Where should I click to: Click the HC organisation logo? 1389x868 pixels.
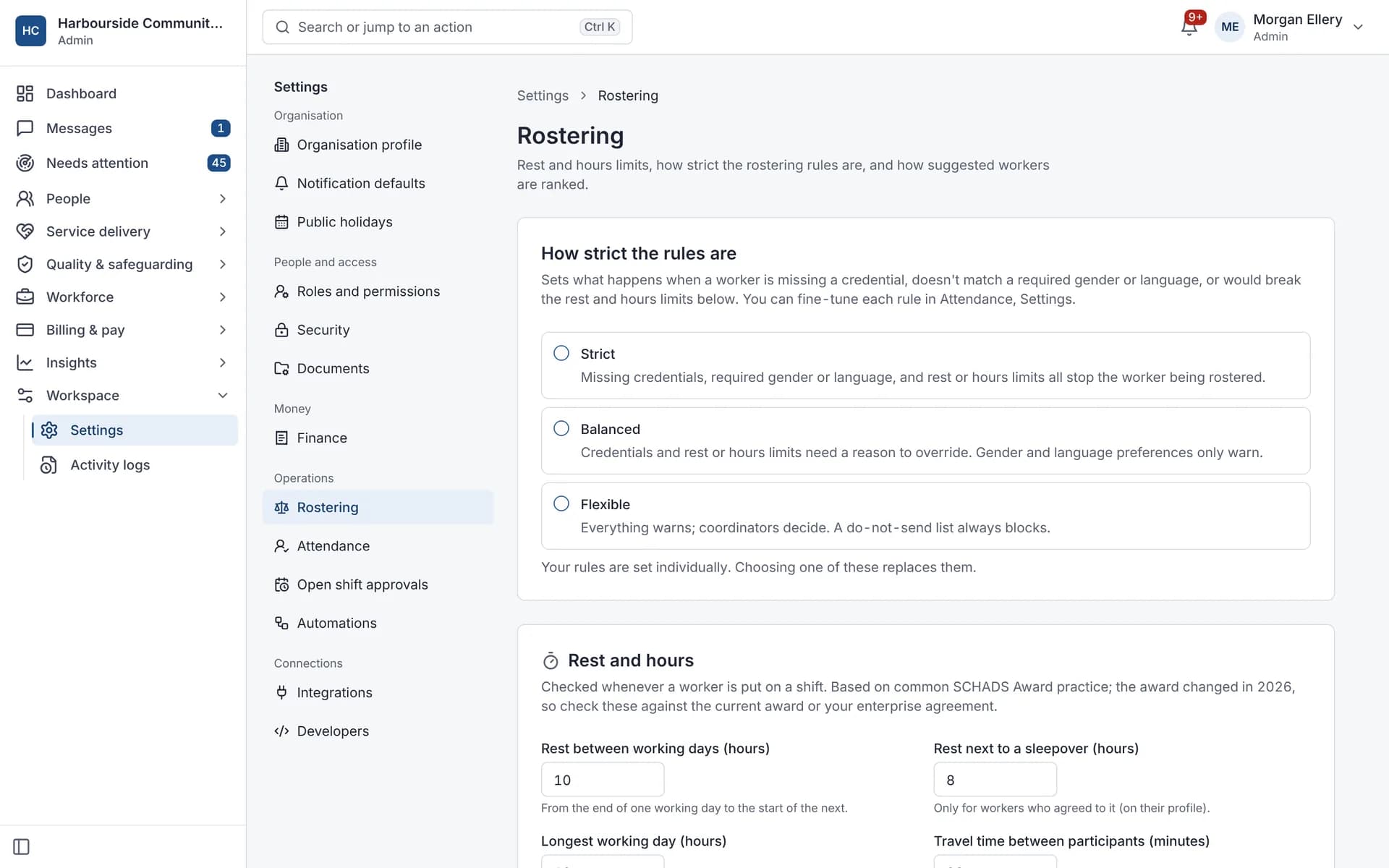pos(30,30)
